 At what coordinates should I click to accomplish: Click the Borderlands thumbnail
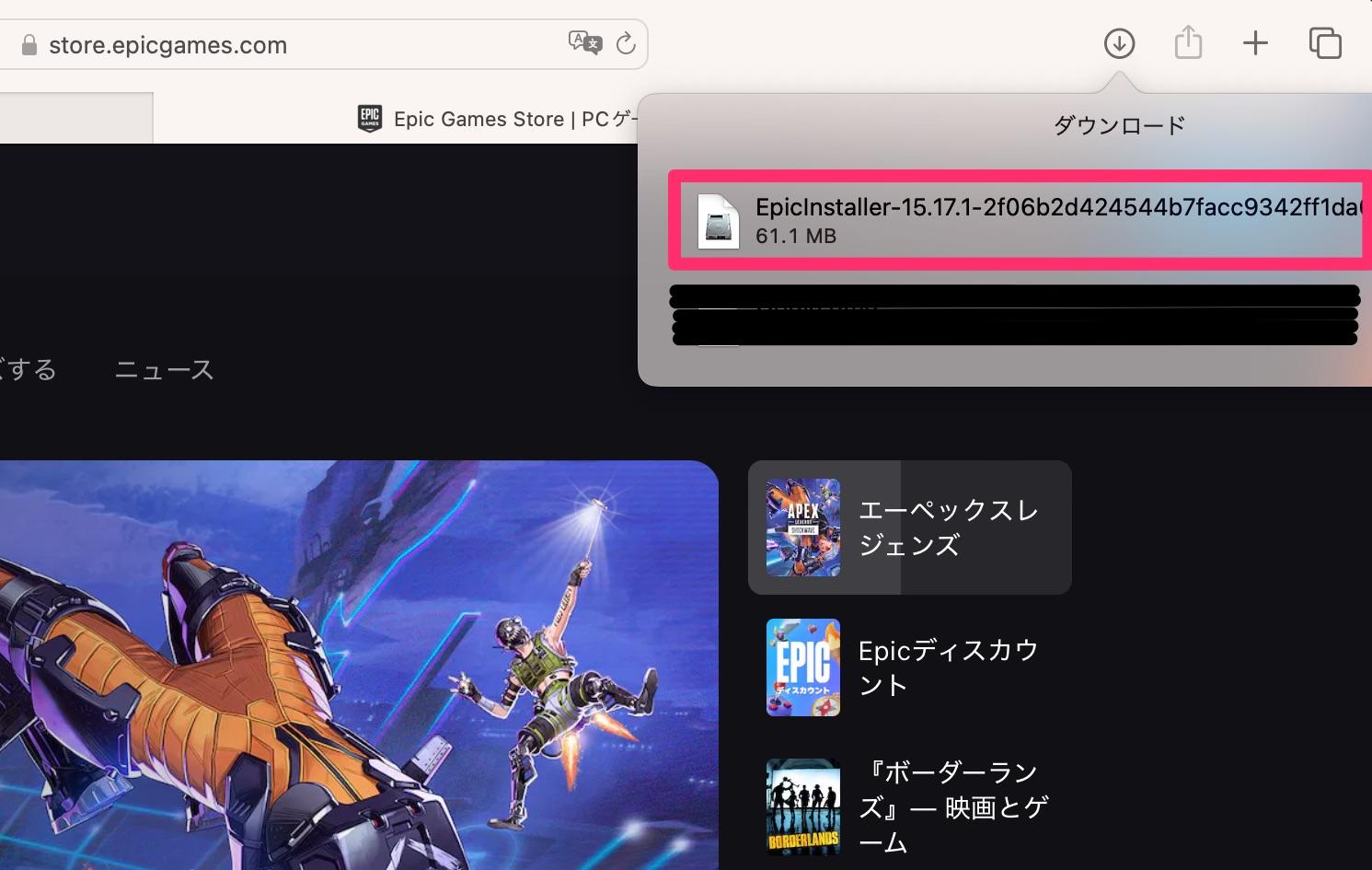click(x=803, y=807)
